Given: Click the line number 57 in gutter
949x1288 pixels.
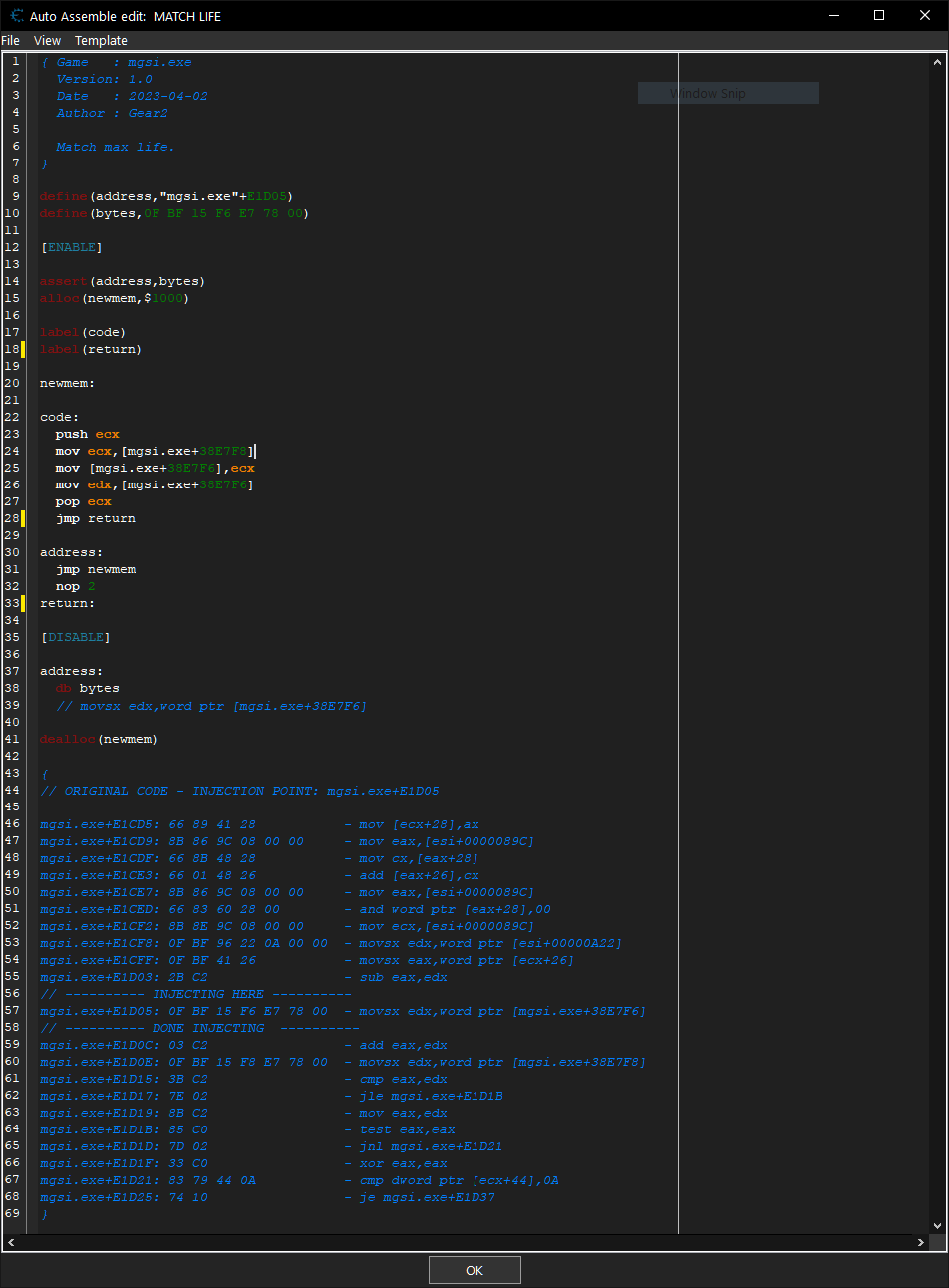Looking at the screenshot, I should [x=12, y=1011].
